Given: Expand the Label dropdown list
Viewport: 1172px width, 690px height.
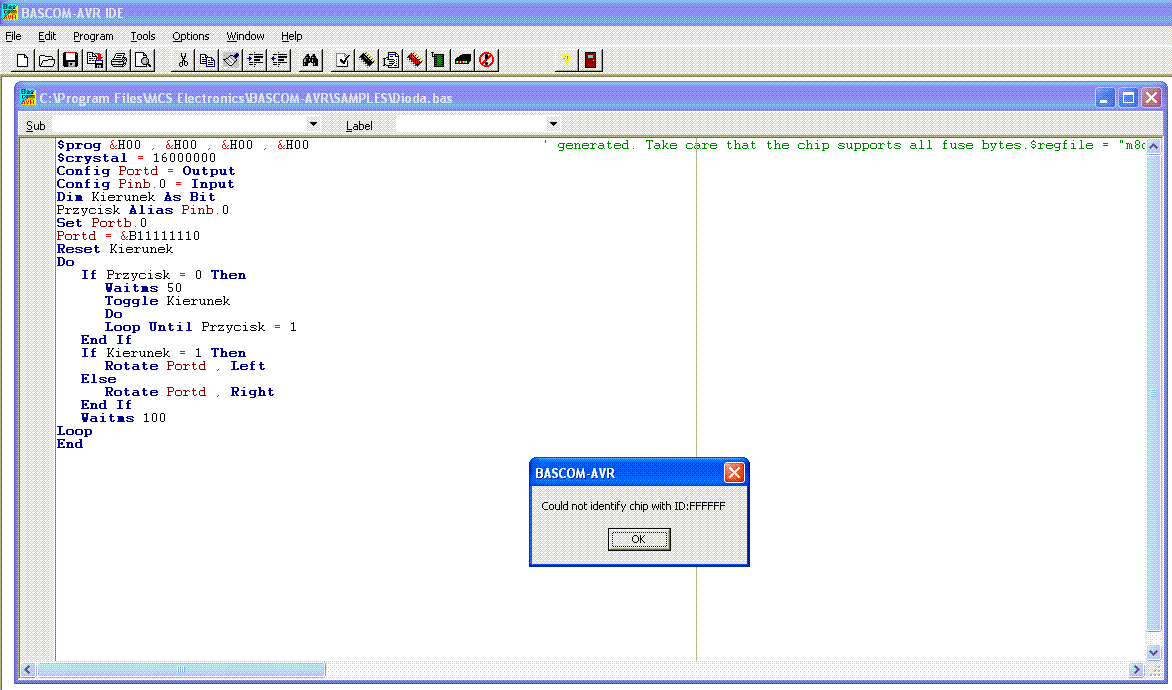Looking at the screenshot, I should click(553, 124).
